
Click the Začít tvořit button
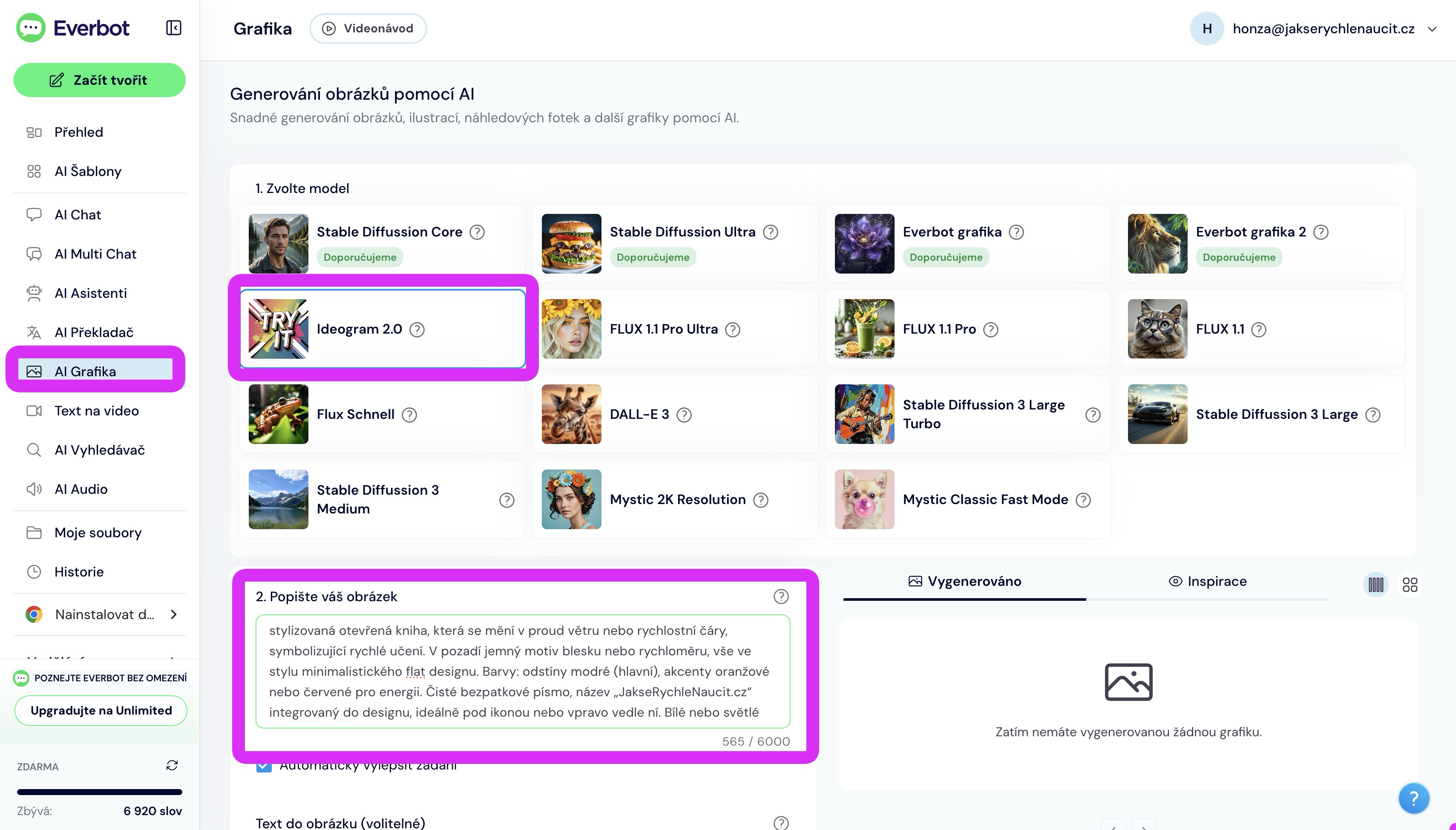coord(99,81)
